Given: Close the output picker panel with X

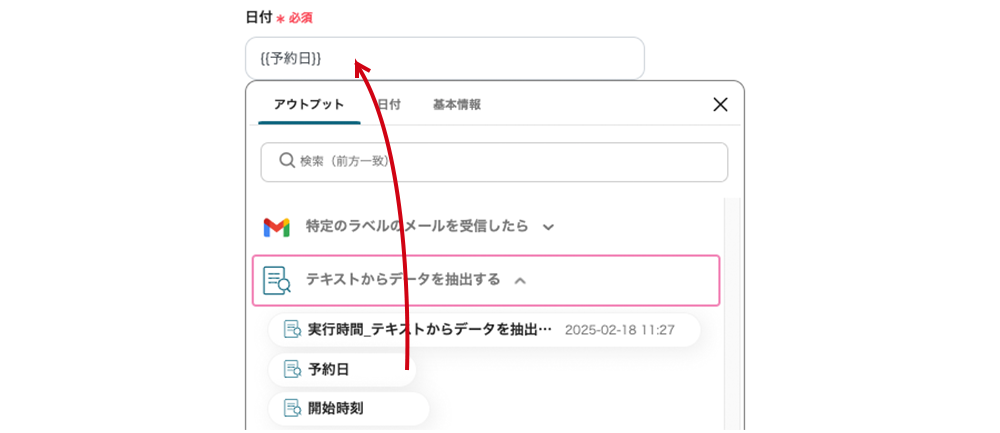Looking at the screenshot, I should click(720, 104).
